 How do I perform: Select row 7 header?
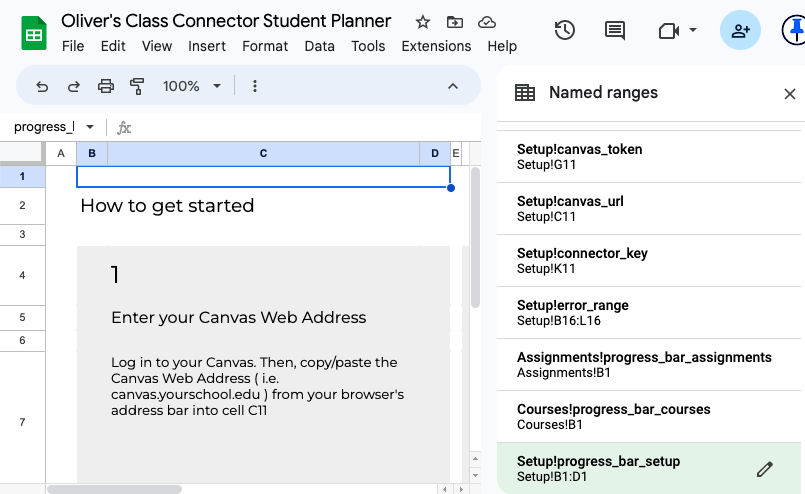pos(22,422)
